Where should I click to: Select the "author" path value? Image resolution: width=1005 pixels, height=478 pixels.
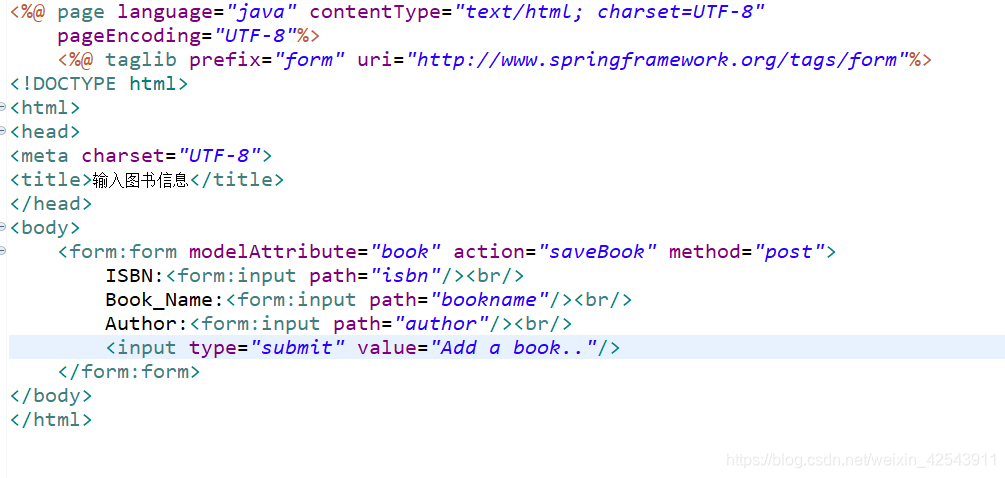coord(442,324)
